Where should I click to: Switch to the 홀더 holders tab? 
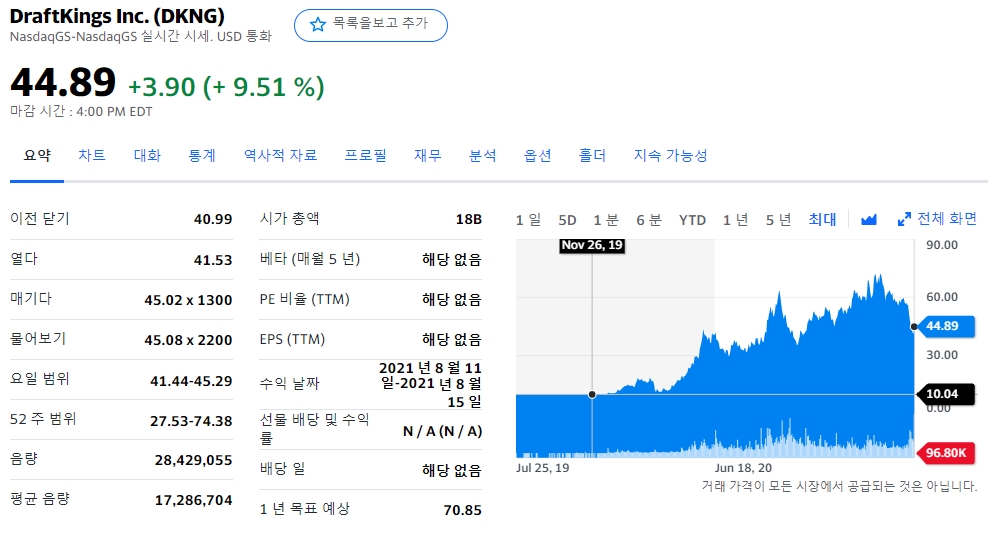click(x=592, y=156)
